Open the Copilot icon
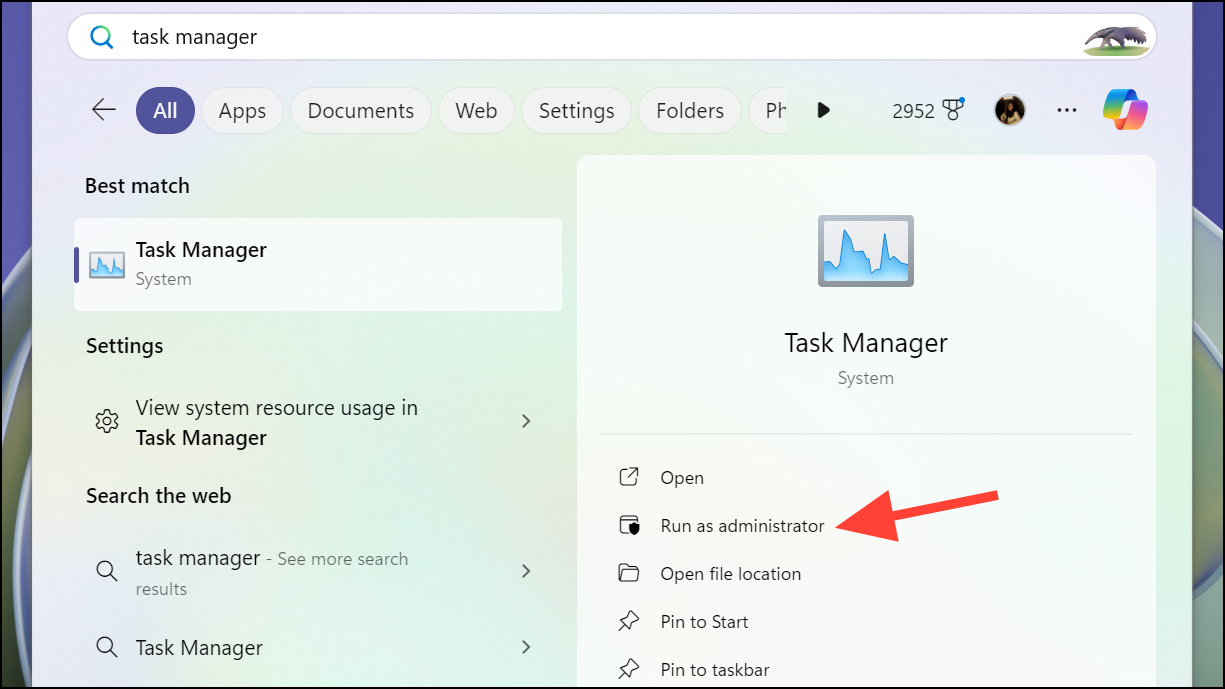The width and height of the screenshot is (1225, 689). coord(1125,110)
